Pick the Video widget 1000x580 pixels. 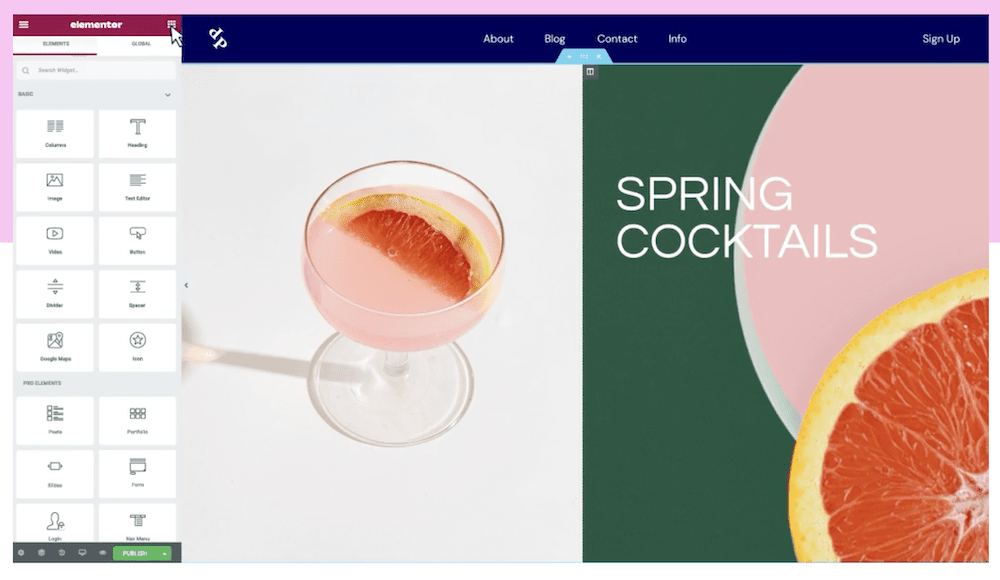[x=55, y=241]
